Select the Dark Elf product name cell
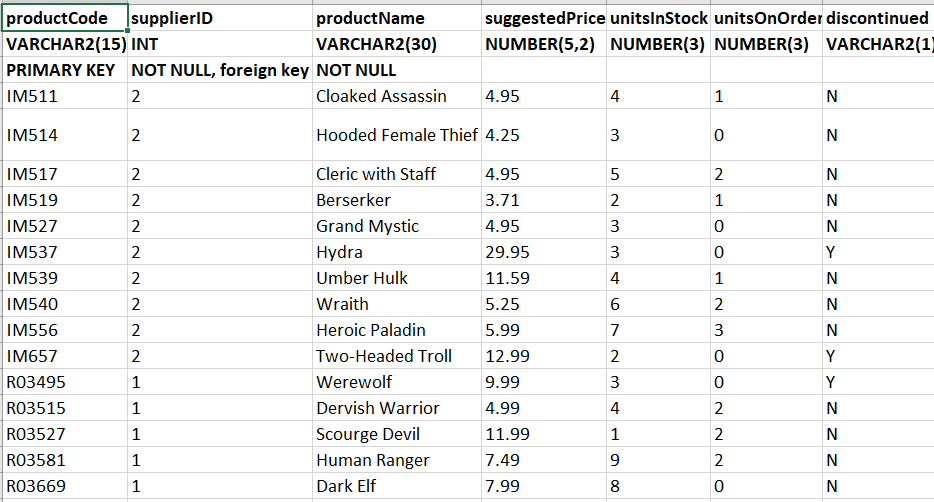 click(x=397, y=486)
